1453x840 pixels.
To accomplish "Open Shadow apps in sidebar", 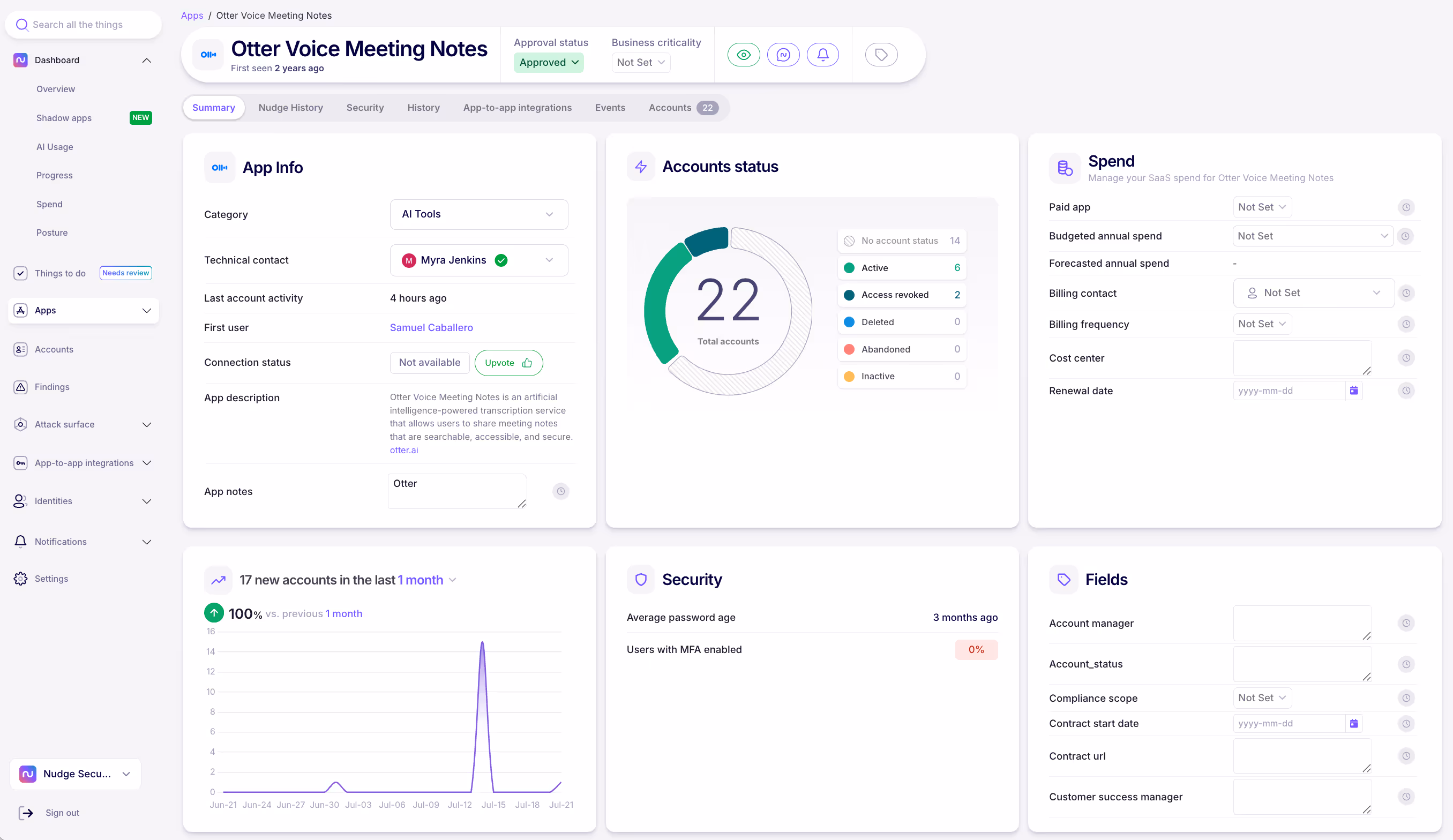I will pyautogui.click(x=64, y=118).
